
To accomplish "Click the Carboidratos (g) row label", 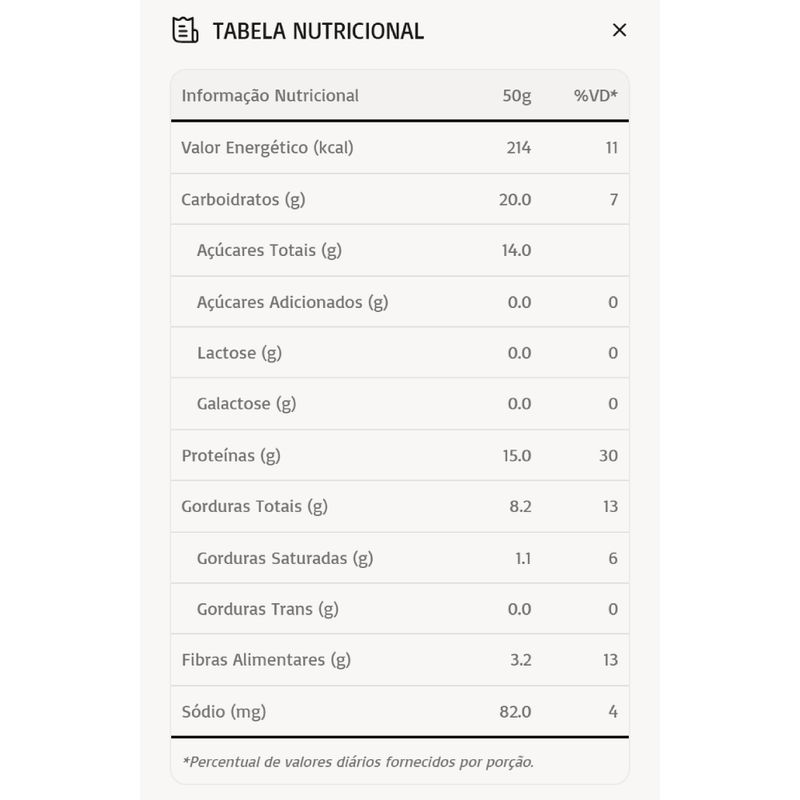I will tap(243, 199).
